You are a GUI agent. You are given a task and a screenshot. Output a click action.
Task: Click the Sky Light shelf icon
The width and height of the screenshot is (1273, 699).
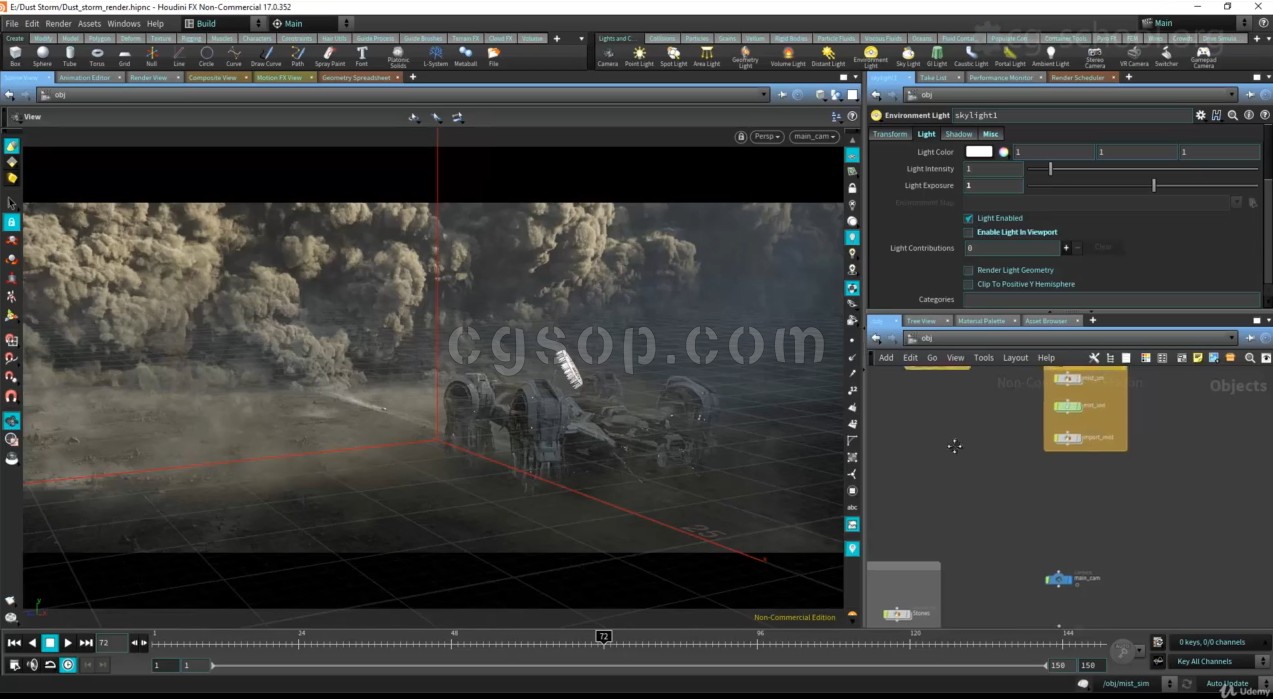tap(908, 56)
